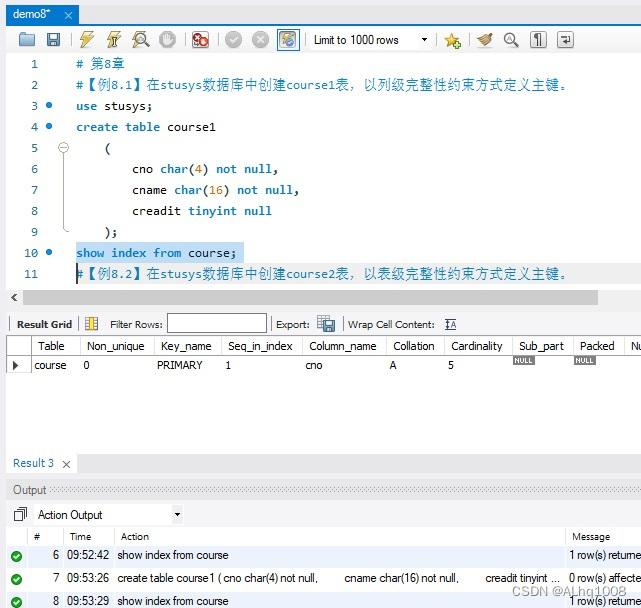641x608 pixels.
Task: Select output row 6 'show index from course'
Action: (x=324, y=555)
